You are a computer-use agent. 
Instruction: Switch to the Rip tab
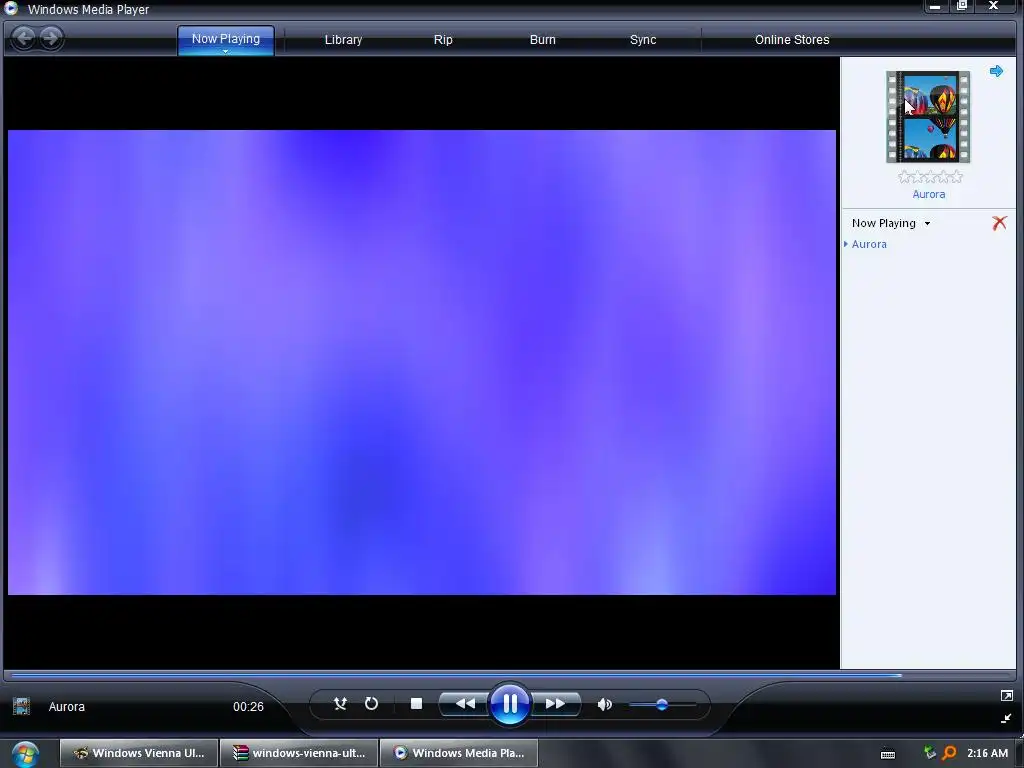click(443, 40)
